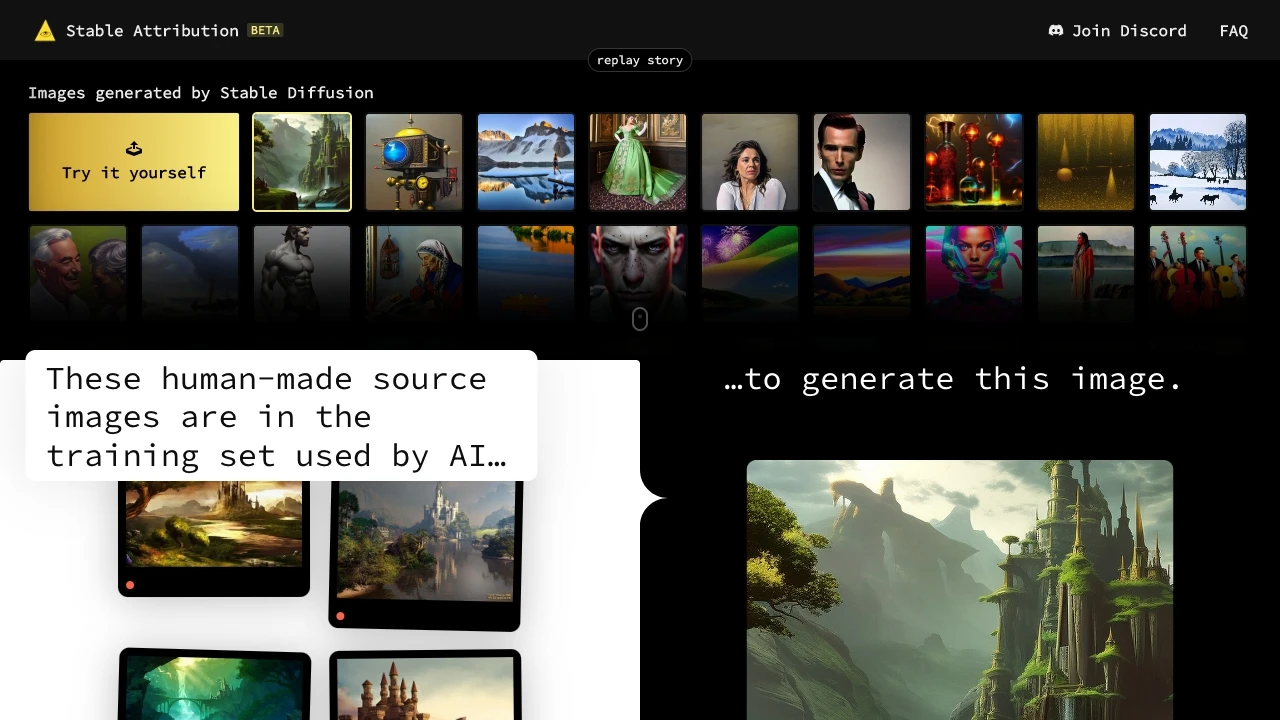The image size is (1280, 720).
Task: Select the pink-haired cyberpunk woman thumbnail
Action: [973, 273]
